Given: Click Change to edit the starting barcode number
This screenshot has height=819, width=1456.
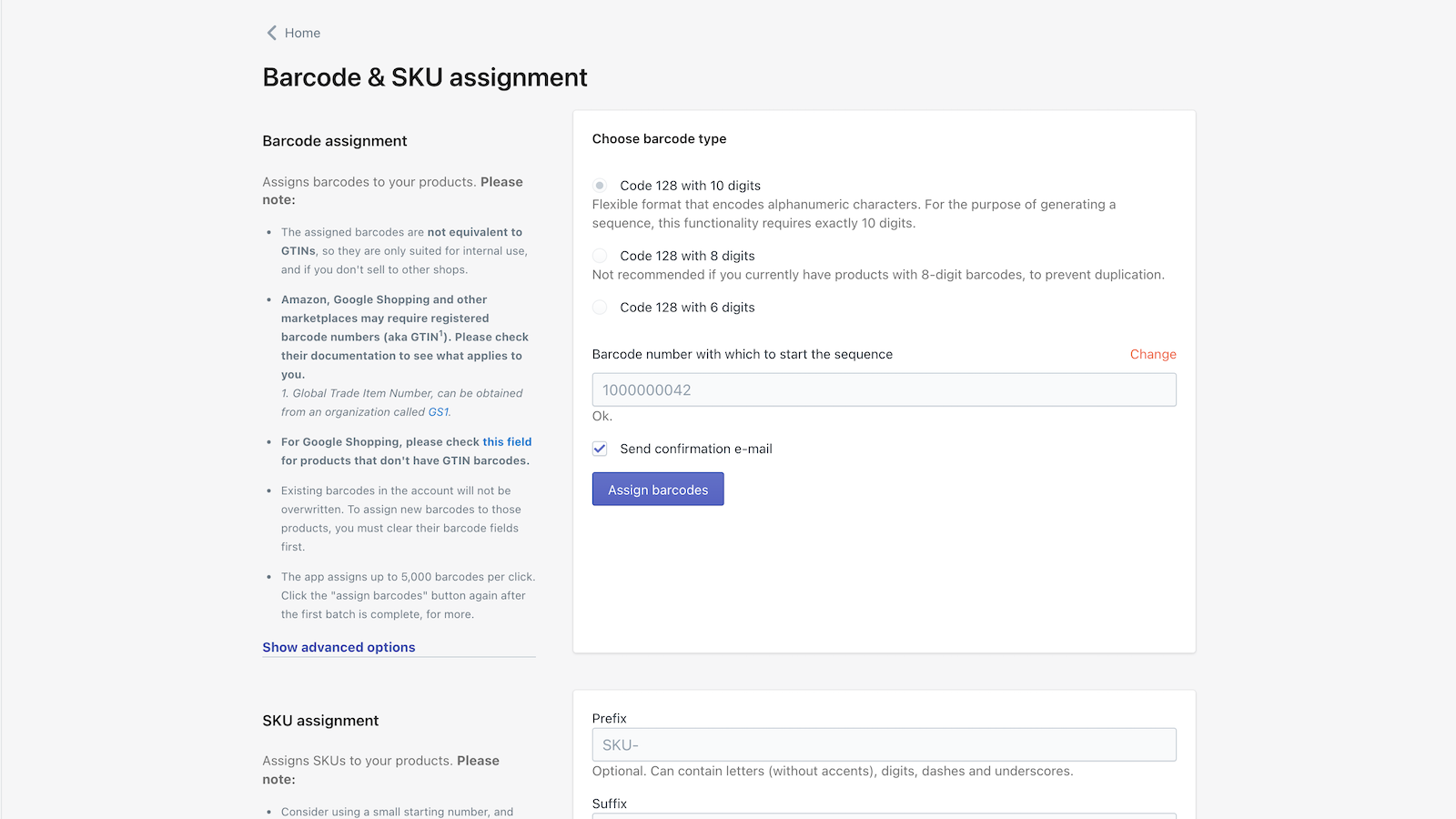Looking at the screenshot, I should pyautogui.click(x=1152, y=354).
